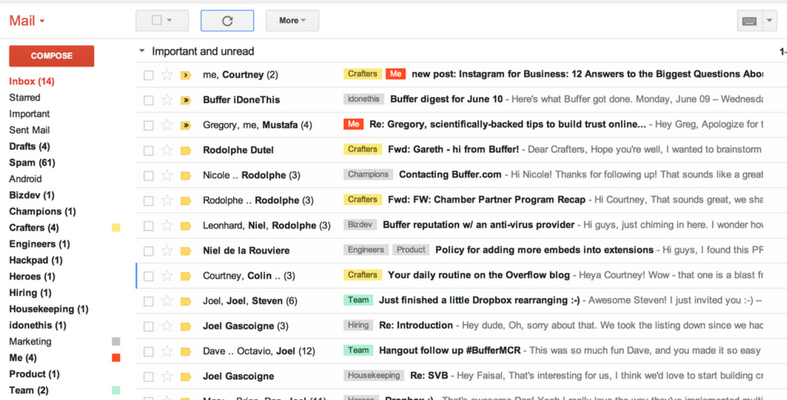Open Just finished a little Dropbox rearranging email
Viewport: 787px width, 400px height.
479,300
